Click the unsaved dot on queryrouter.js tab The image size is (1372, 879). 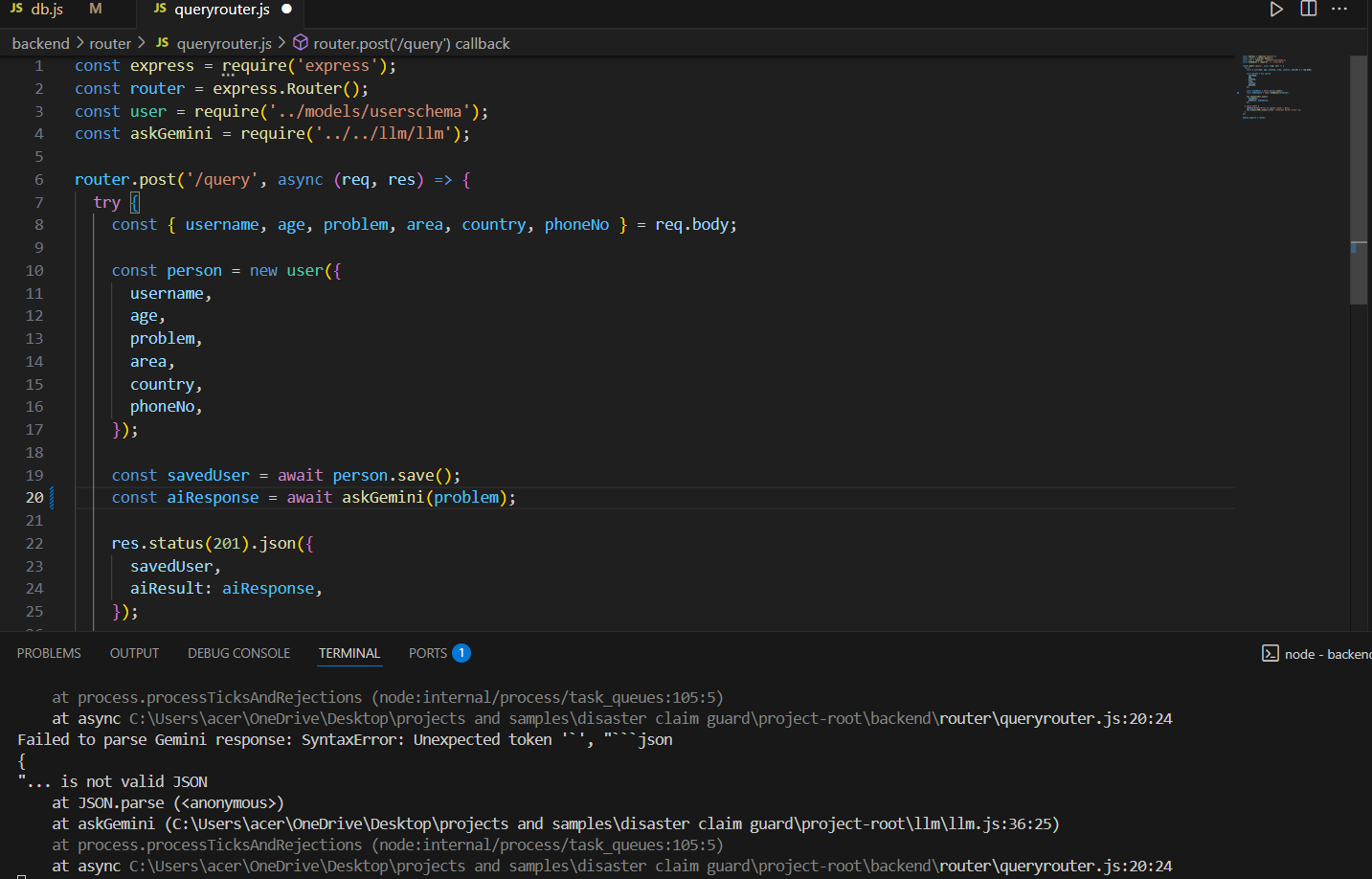click(286, 9)
